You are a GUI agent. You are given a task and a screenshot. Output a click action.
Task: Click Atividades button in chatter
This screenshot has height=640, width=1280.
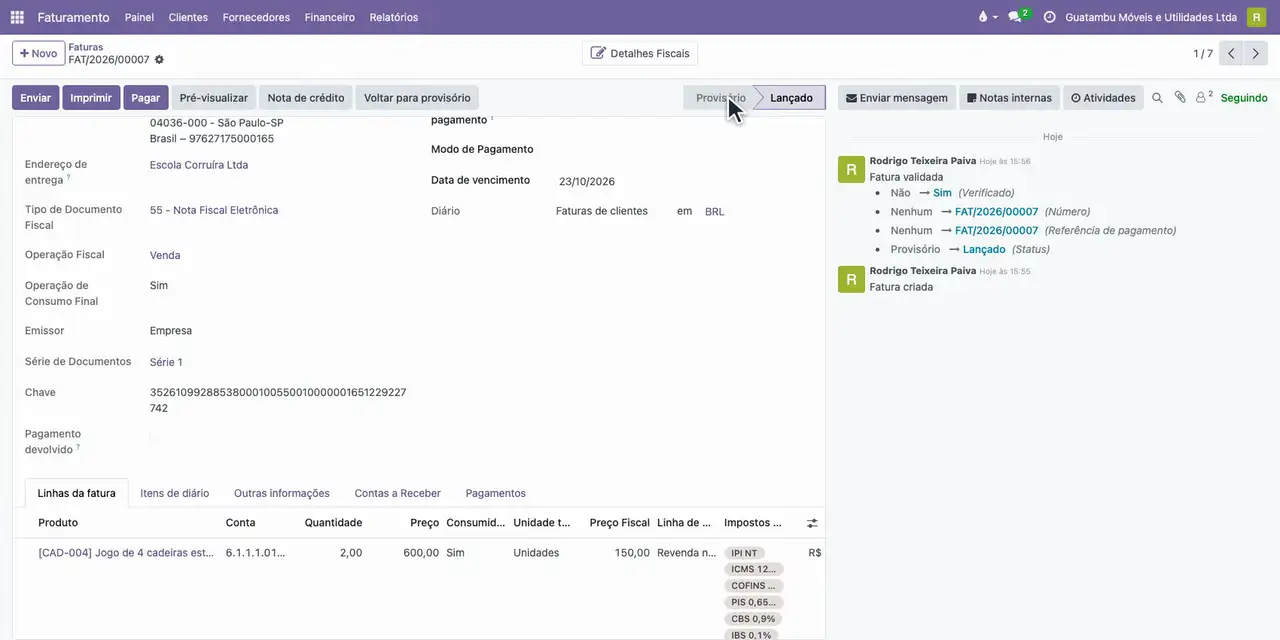[x=1103, y=98]
